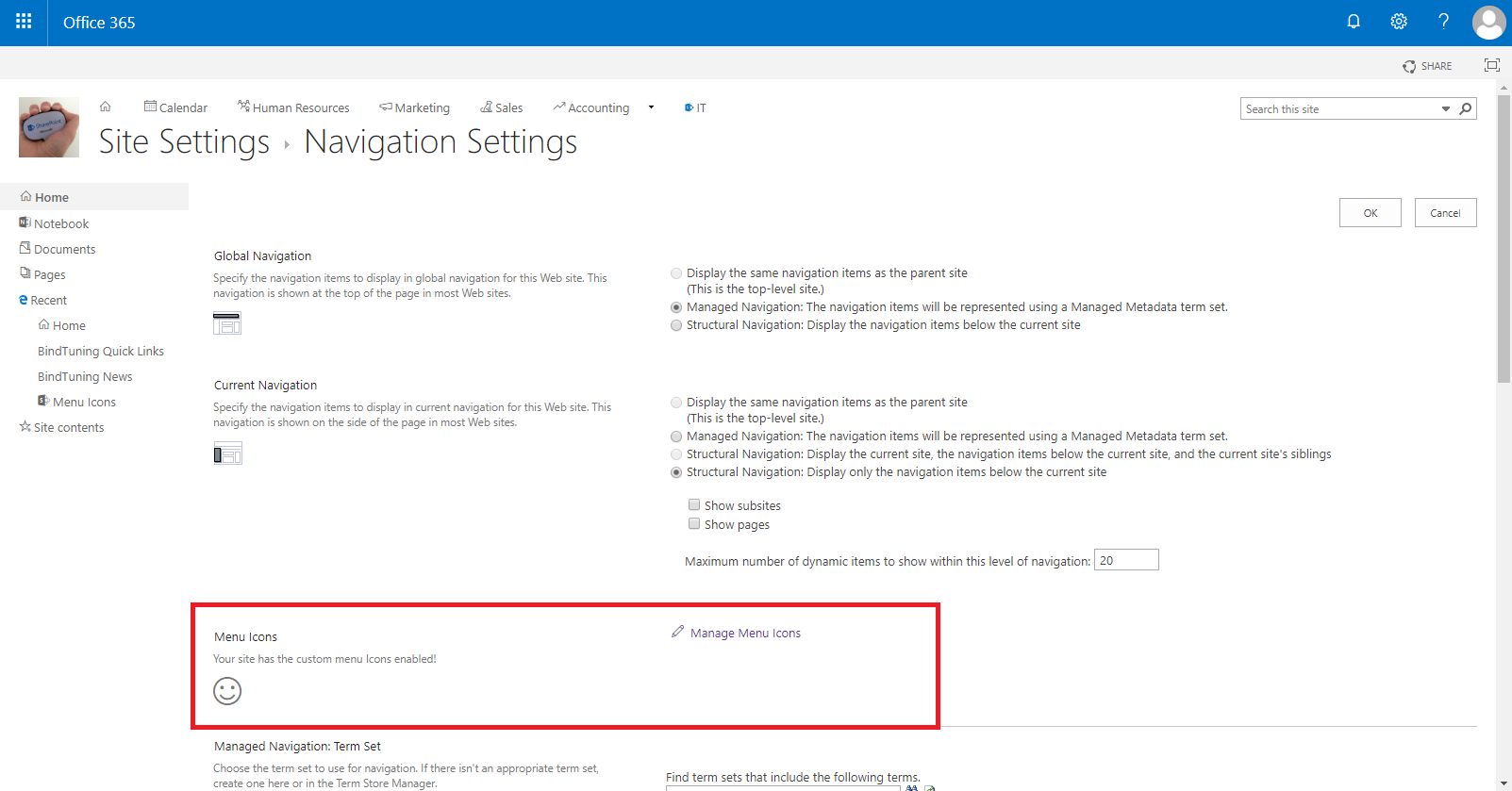Click the smiley face menu icons graphic
The image size is (1512, 791).
[227, 691]
